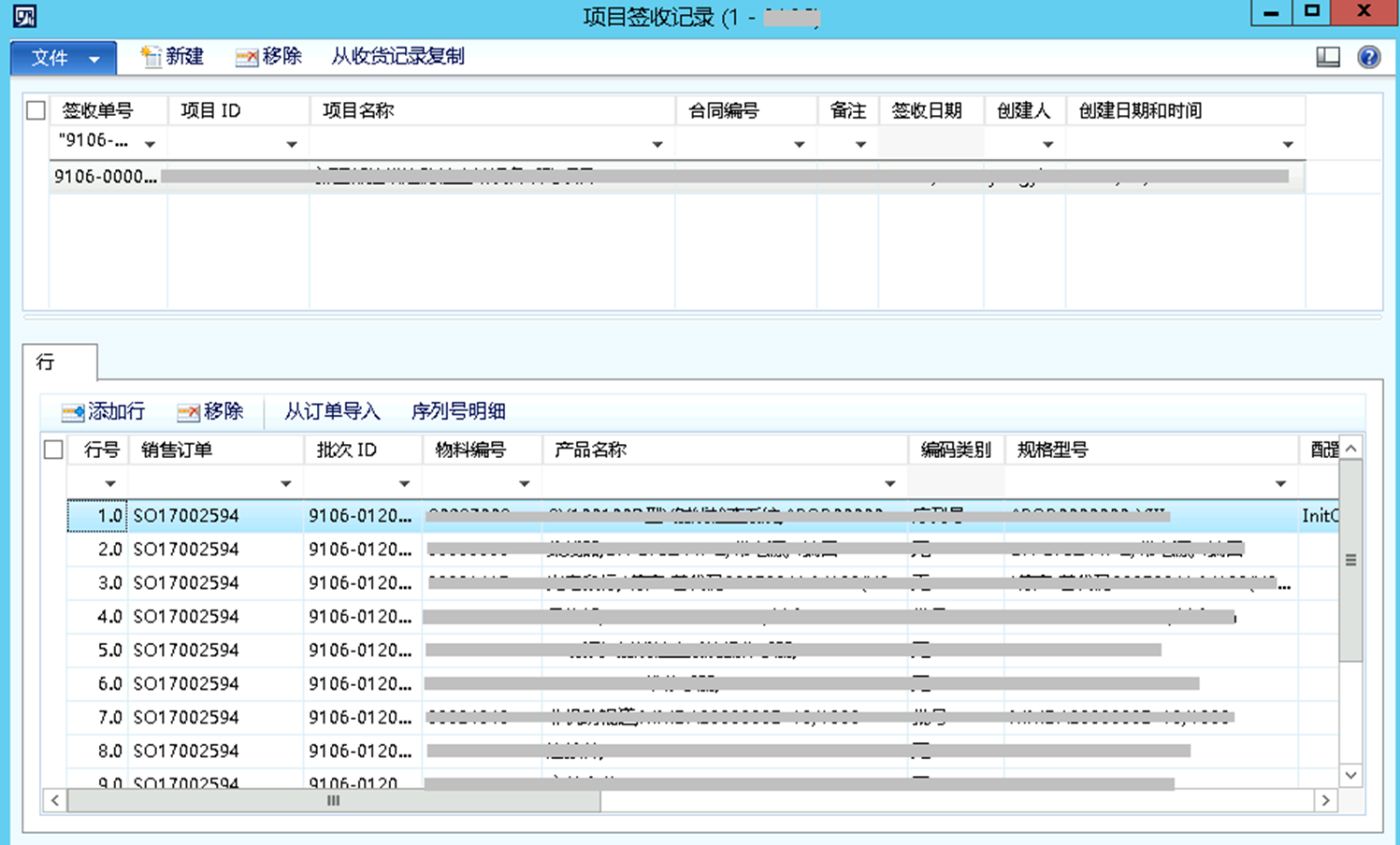Click the 新建 (new) toolbar button
The width and height of the screenshot is (1400, 845).
click(x=172, y=57)
